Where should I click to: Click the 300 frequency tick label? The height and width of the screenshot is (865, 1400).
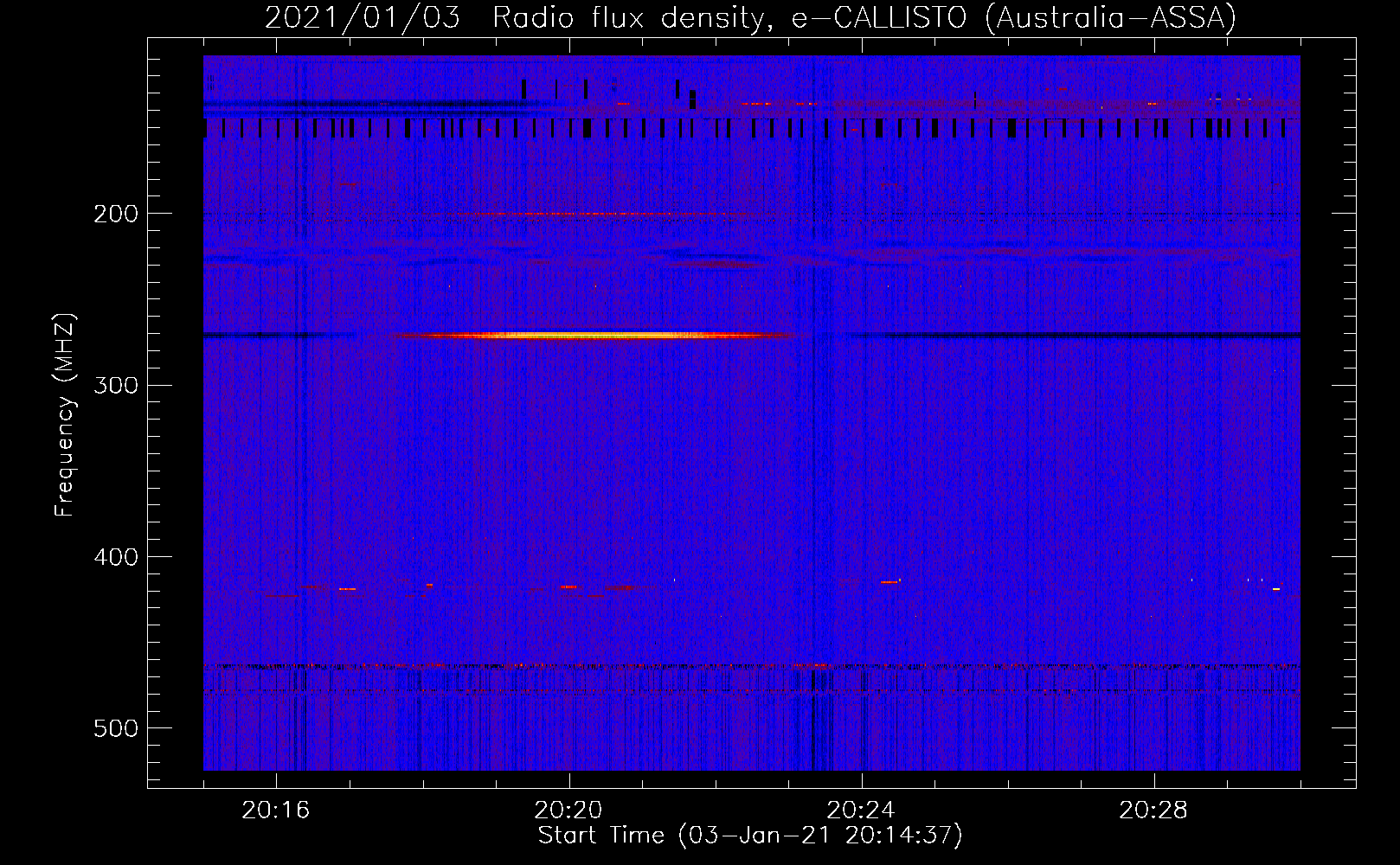[x=116, y=385]
